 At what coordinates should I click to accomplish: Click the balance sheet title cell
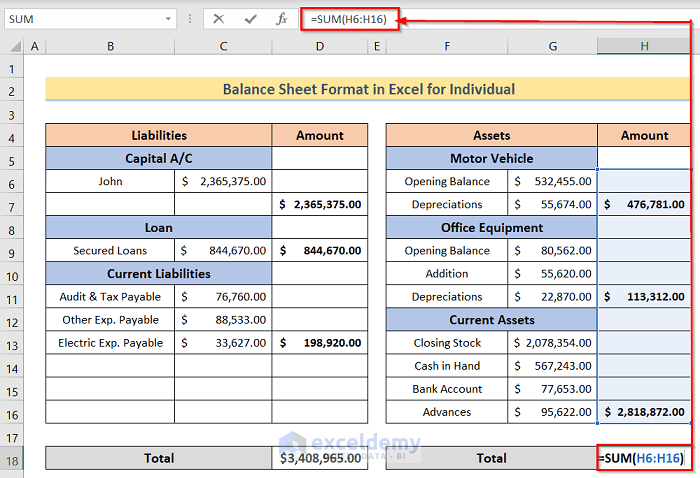[x=368, y=89]
